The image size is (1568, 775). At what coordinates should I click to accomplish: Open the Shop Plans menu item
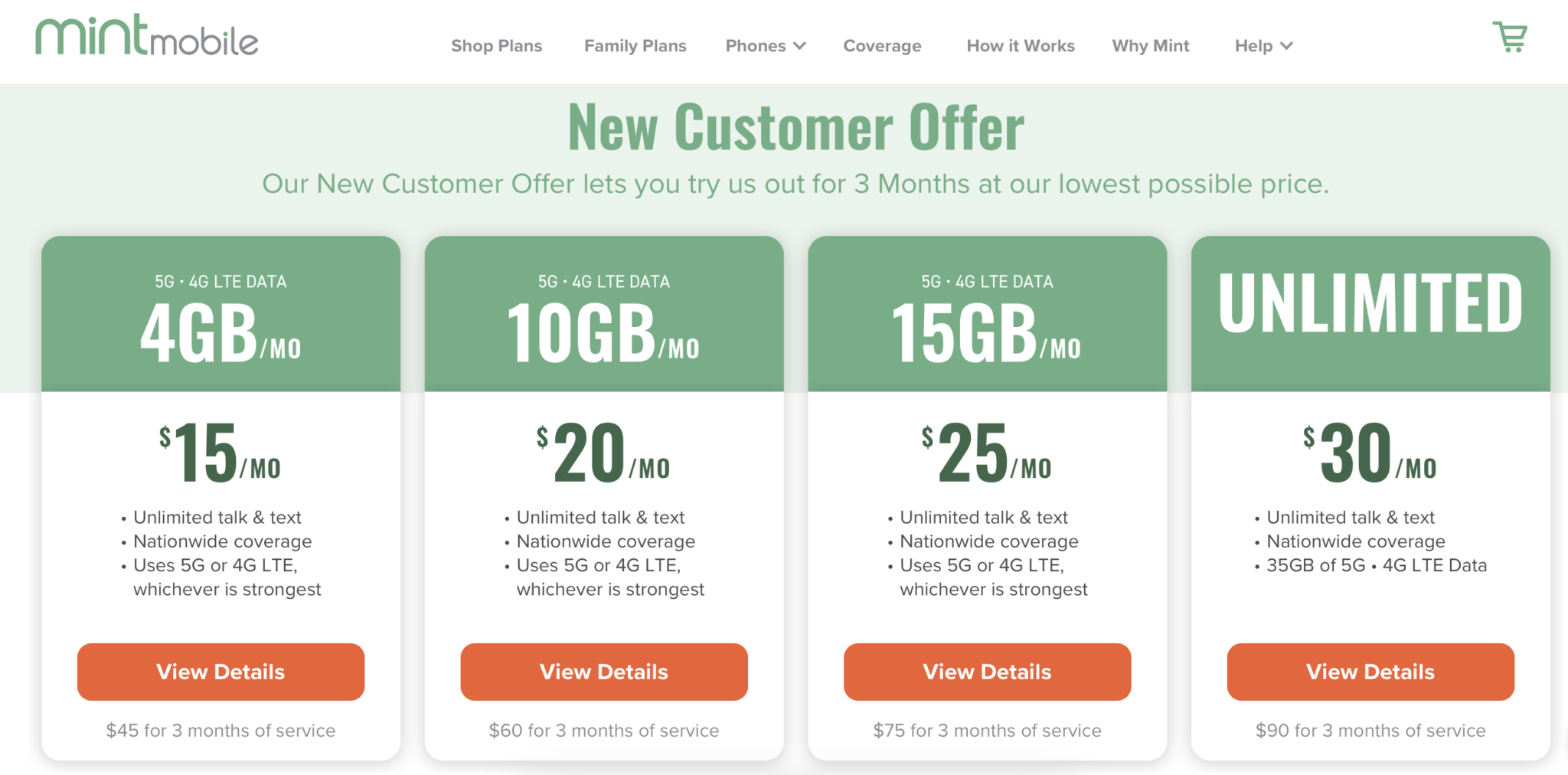tap(496, 46)
